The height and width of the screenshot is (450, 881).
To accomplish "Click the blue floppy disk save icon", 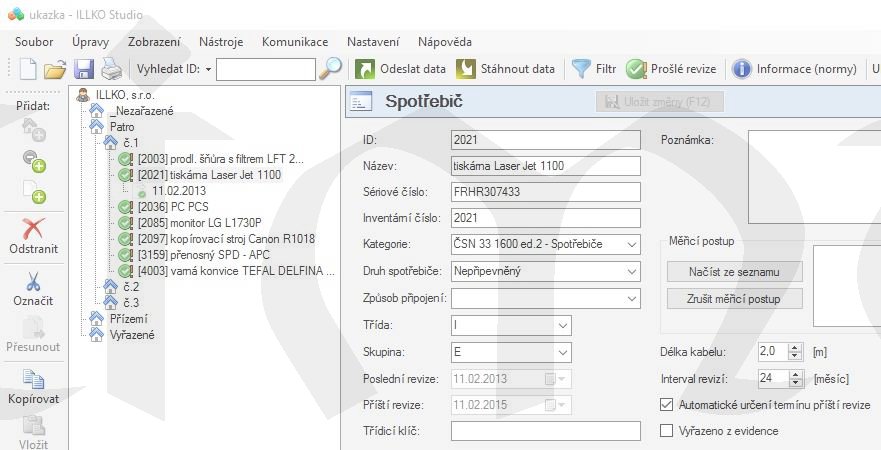I will coord(84,69).
